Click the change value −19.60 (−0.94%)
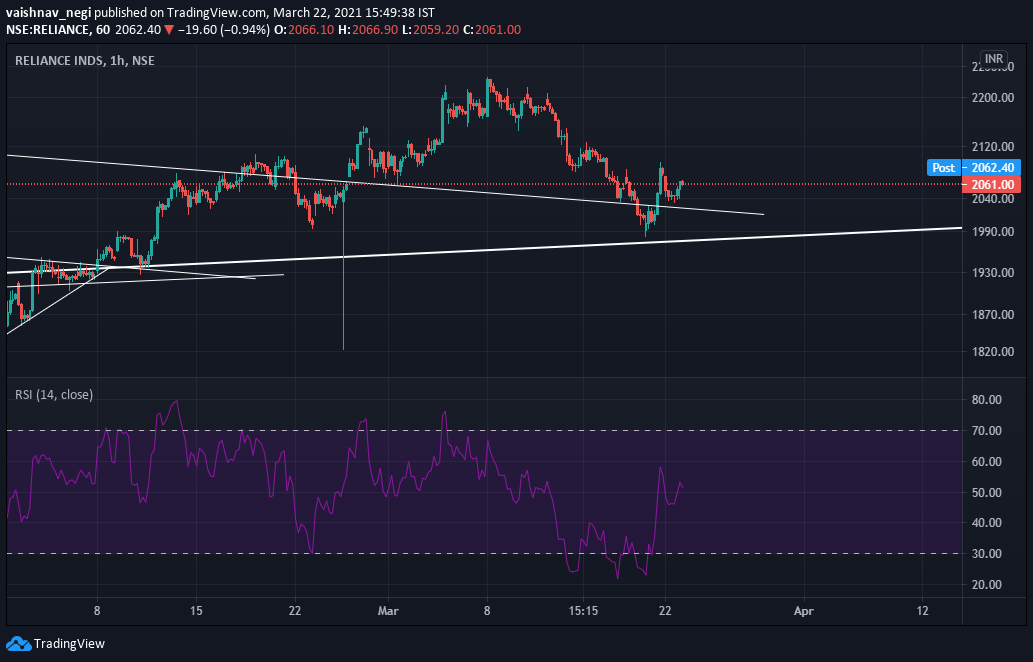Screen dimensions: 1033x662 point(223,30)
